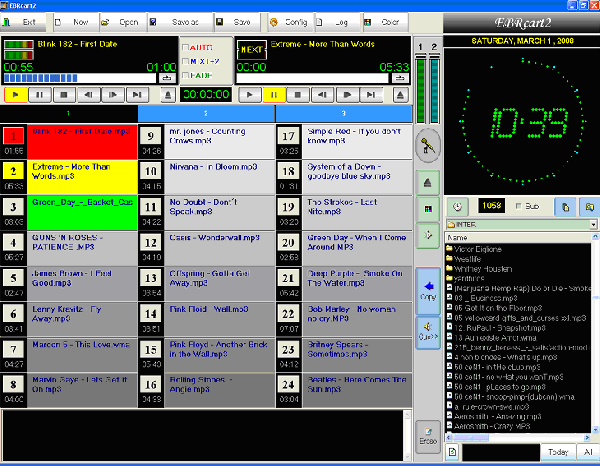
Task: Toggle the FADE checkbox
Action: point(186,74)
